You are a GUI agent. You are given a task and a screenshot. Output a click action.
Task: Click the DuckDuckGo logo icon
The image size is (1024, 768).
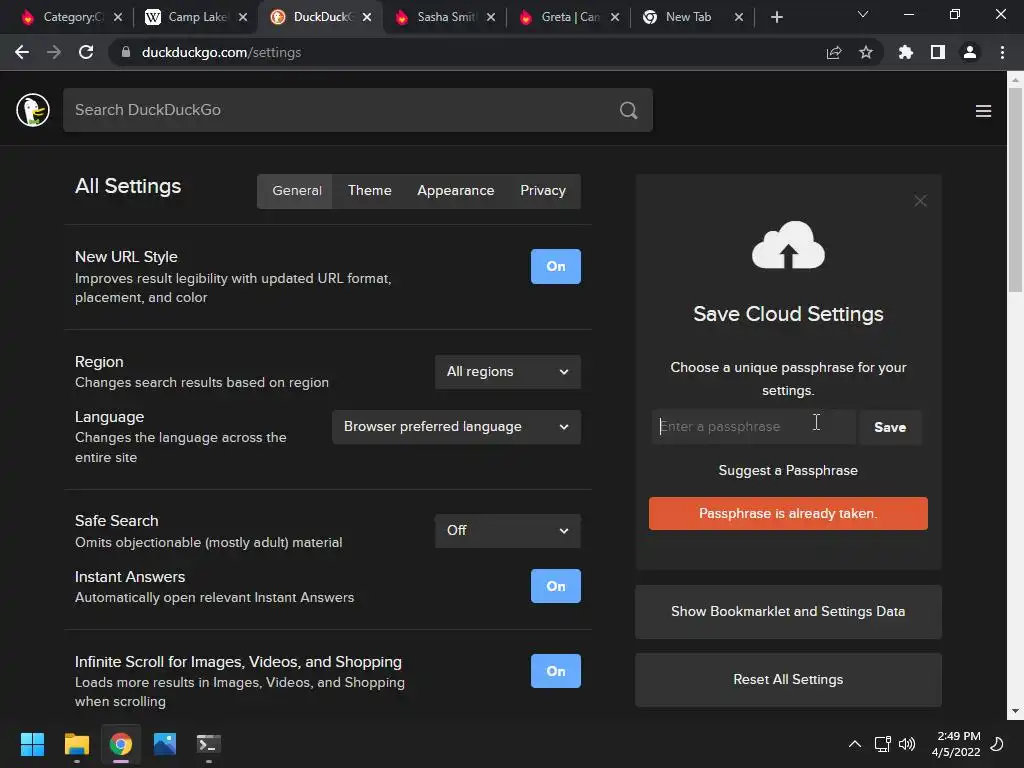[x=33, y=110]
